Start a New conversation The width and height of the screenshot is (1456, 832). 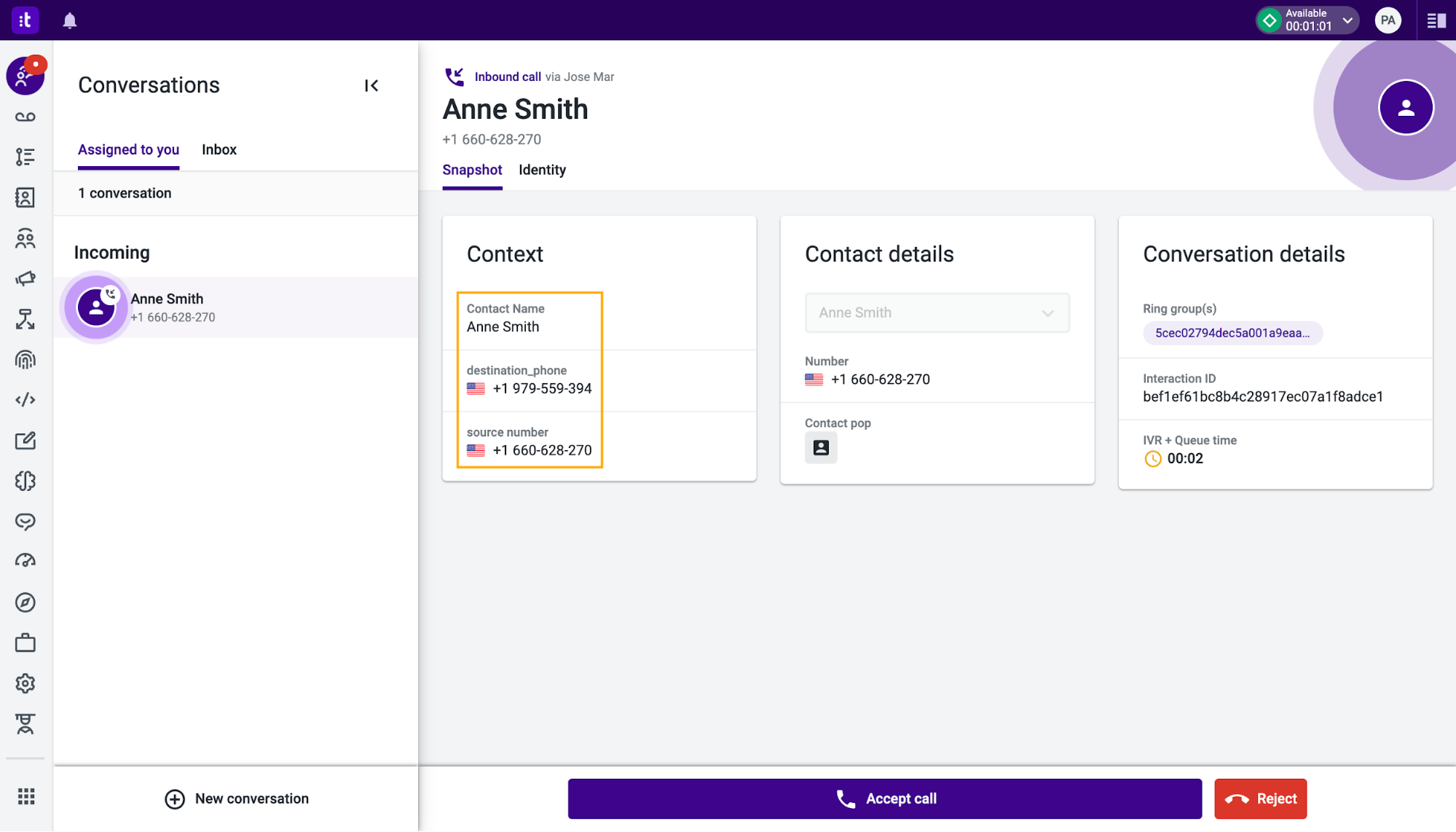[237, 798]
